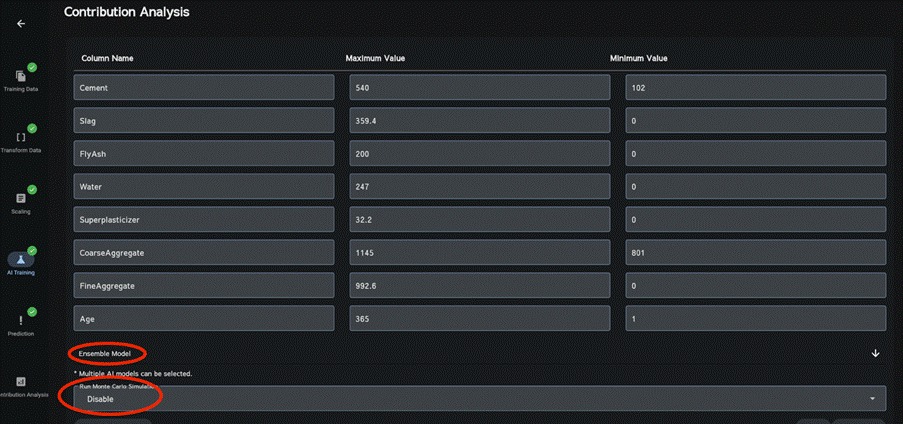
Task: Go to the Transform Data brackets icon
Action: pos(21,137)
